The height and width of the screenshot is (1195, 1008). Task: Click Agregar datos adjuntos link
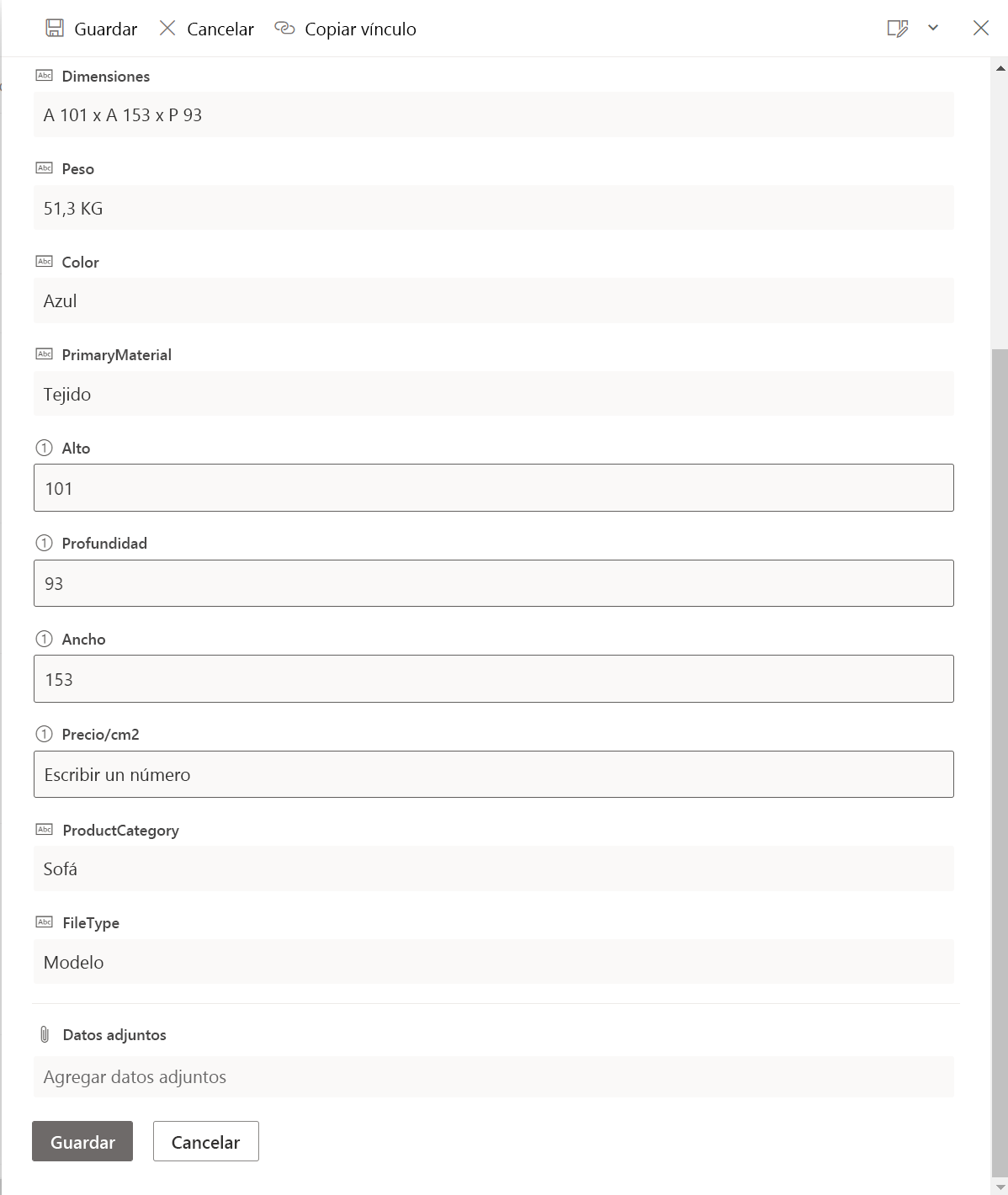pos(135,1076)
